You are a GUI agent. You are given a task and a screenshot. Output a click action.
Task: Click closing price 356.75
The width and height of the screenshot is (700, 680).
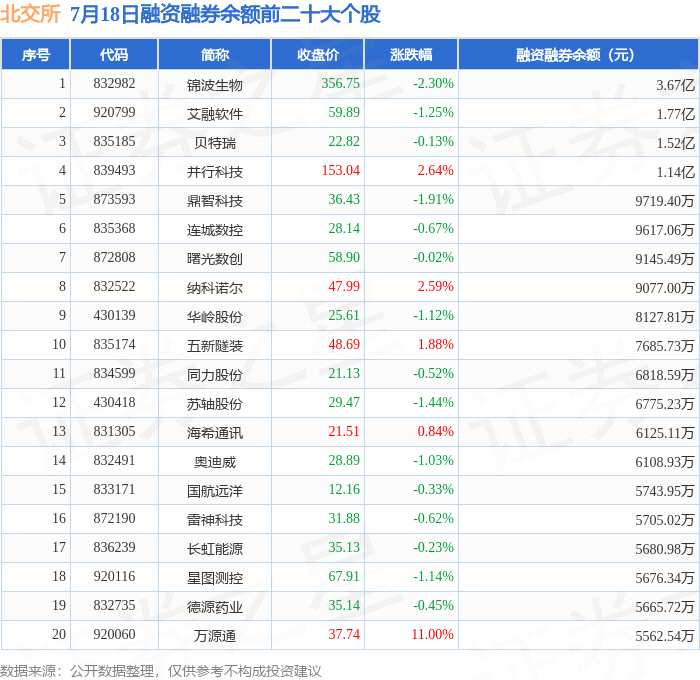click(x=340, y=83)
